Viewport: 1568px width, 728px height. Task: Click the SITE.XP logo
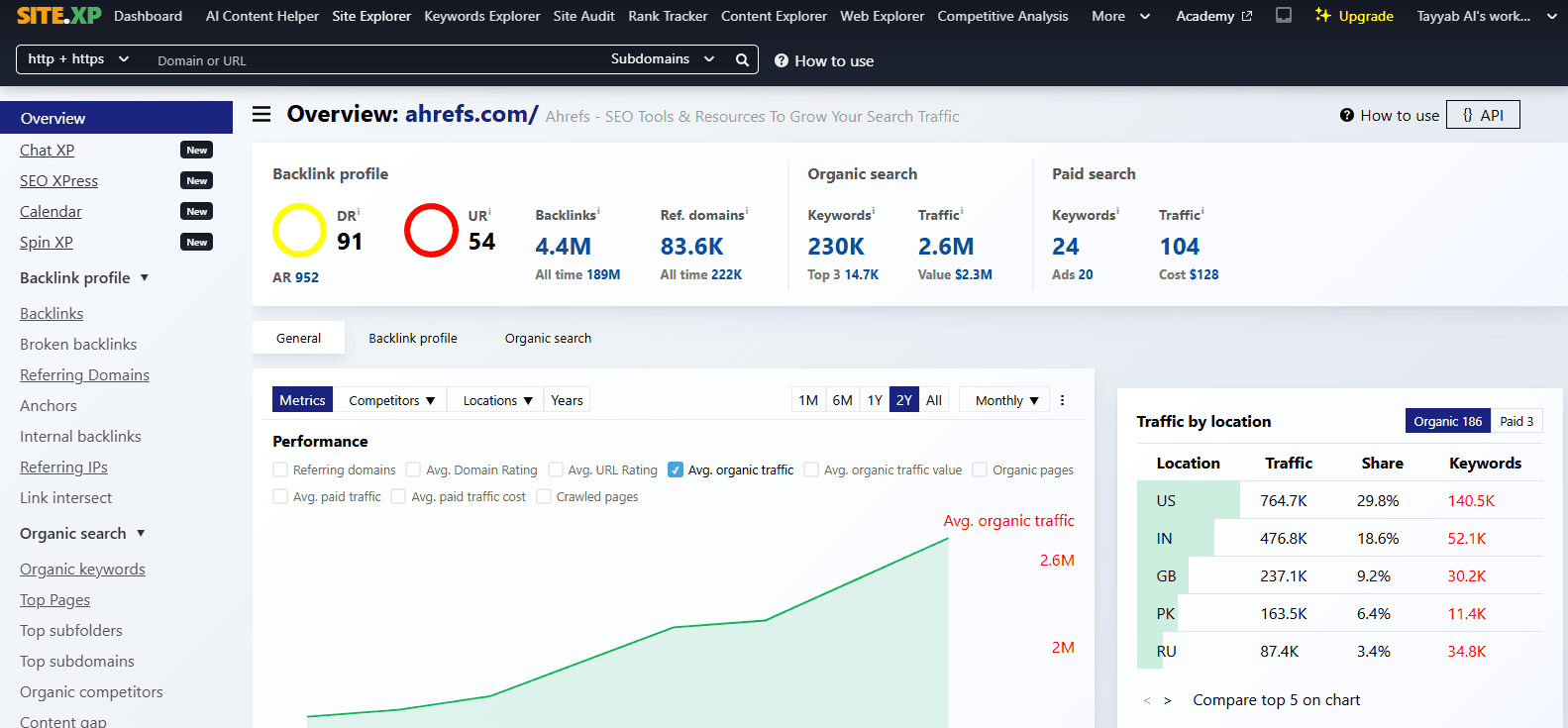pyautogui.click(x=59, y=15)
